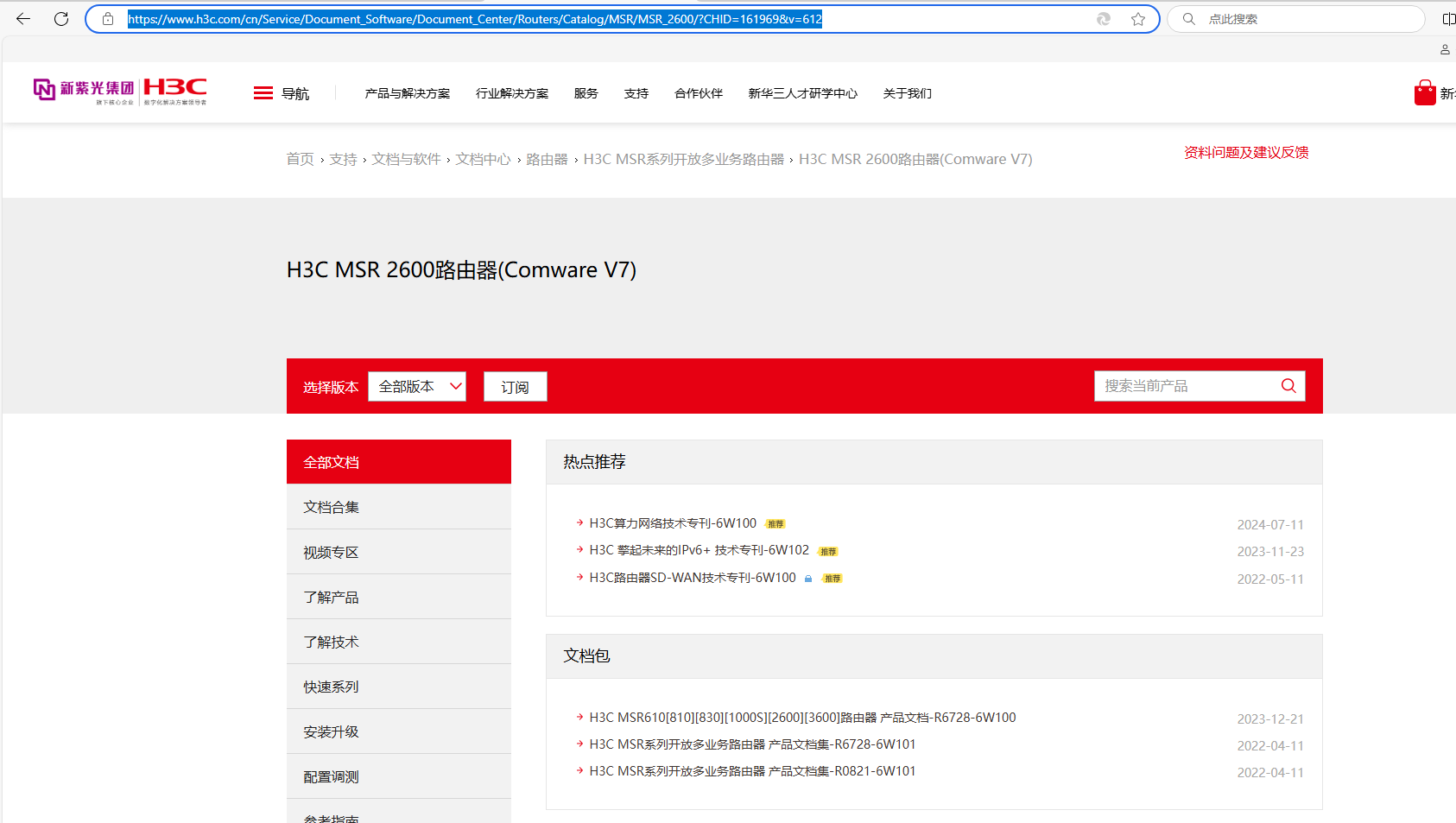
Task: Go to 文档中心 in breadcrumb
Action: click(x=484, y=159)
